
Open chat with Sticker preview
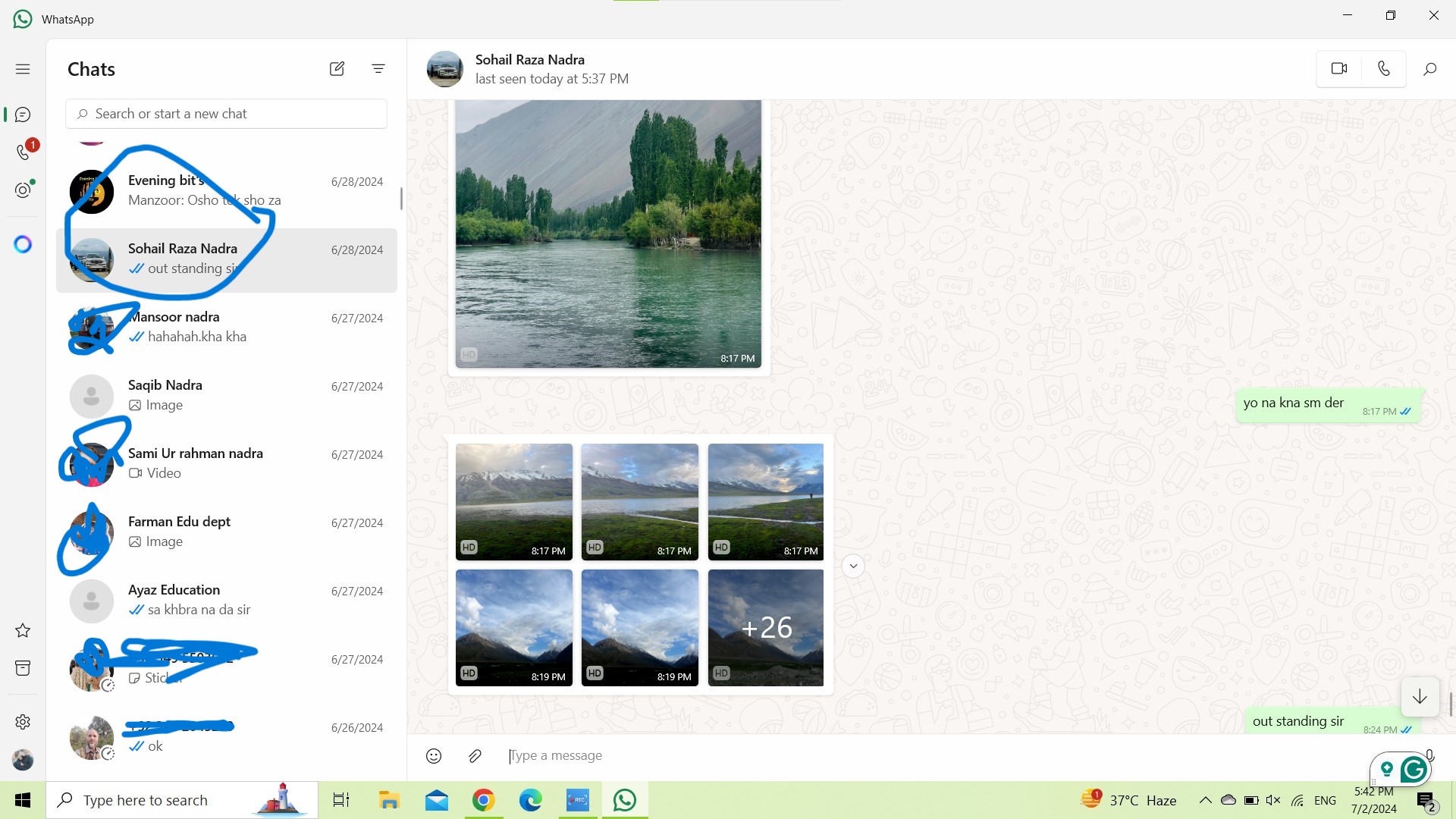[x=226, y=668]
